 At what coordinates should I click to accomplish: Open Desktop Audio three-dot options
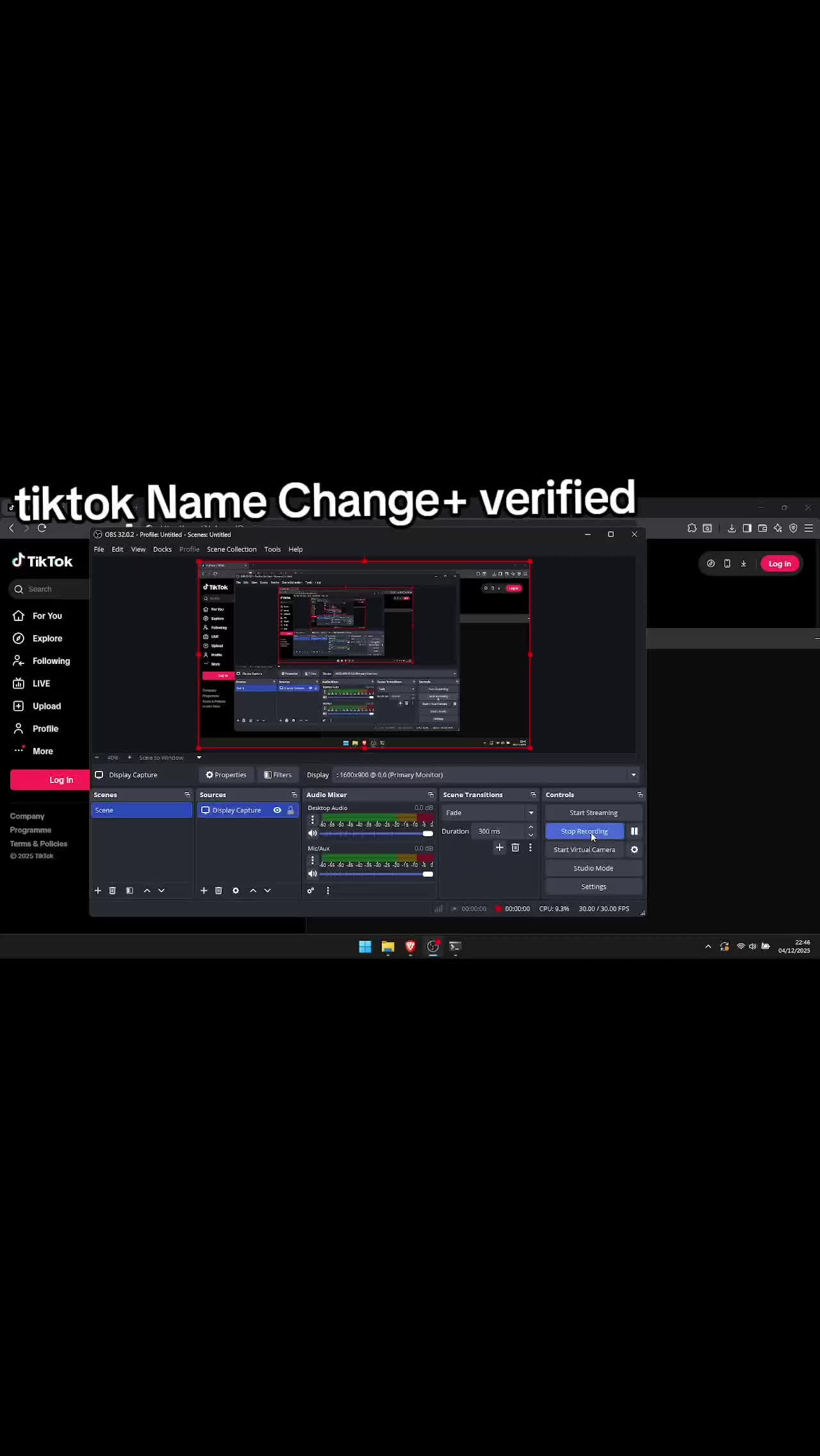click(x=313, y=820)
